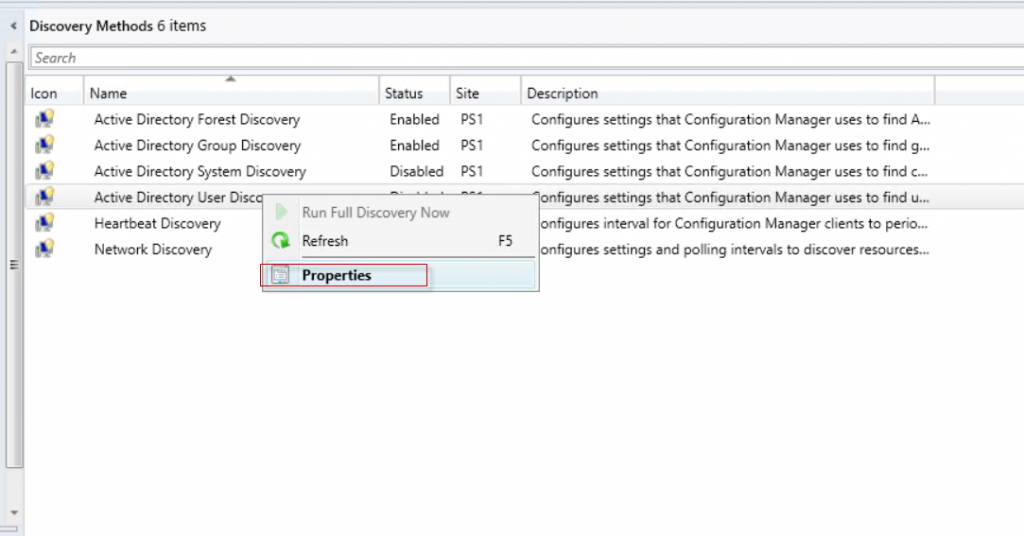Click the Active Directory Forest Discovery row icon
The height and width of the screenshot is (536, 1024).
[x=44, y=119]
